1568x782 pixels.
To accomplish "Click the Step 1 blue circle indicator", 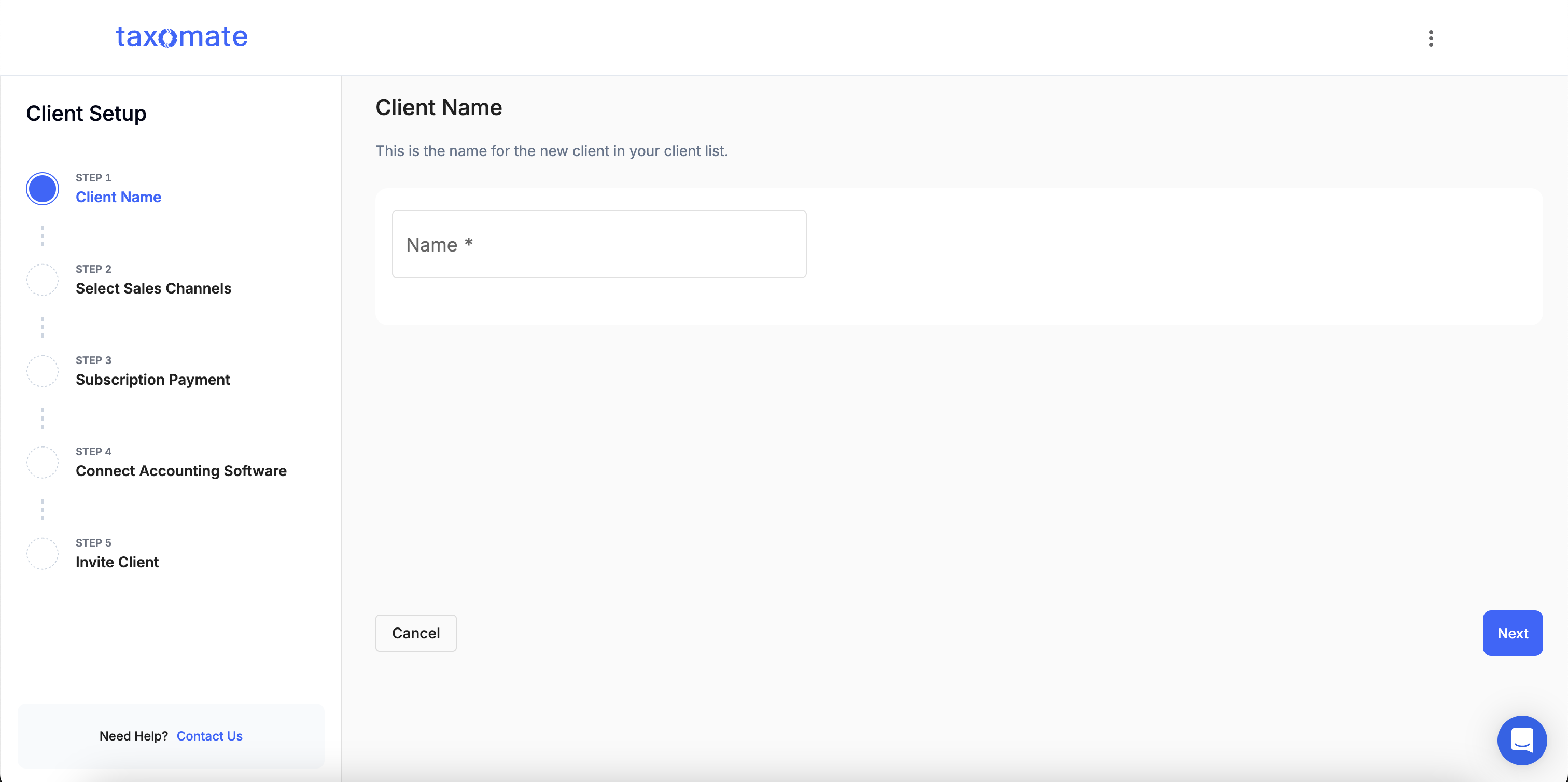I will [43, 189].
